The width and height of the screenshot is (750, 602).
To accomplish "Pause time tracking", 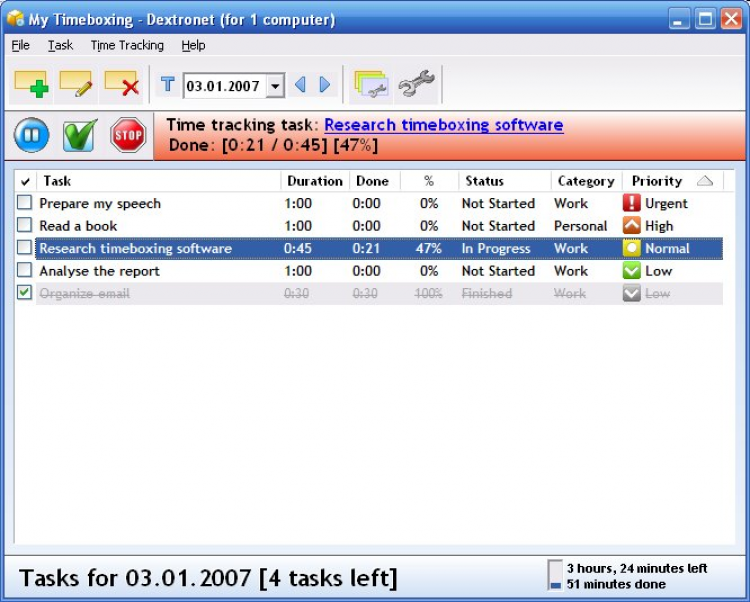I will [32, 135].
